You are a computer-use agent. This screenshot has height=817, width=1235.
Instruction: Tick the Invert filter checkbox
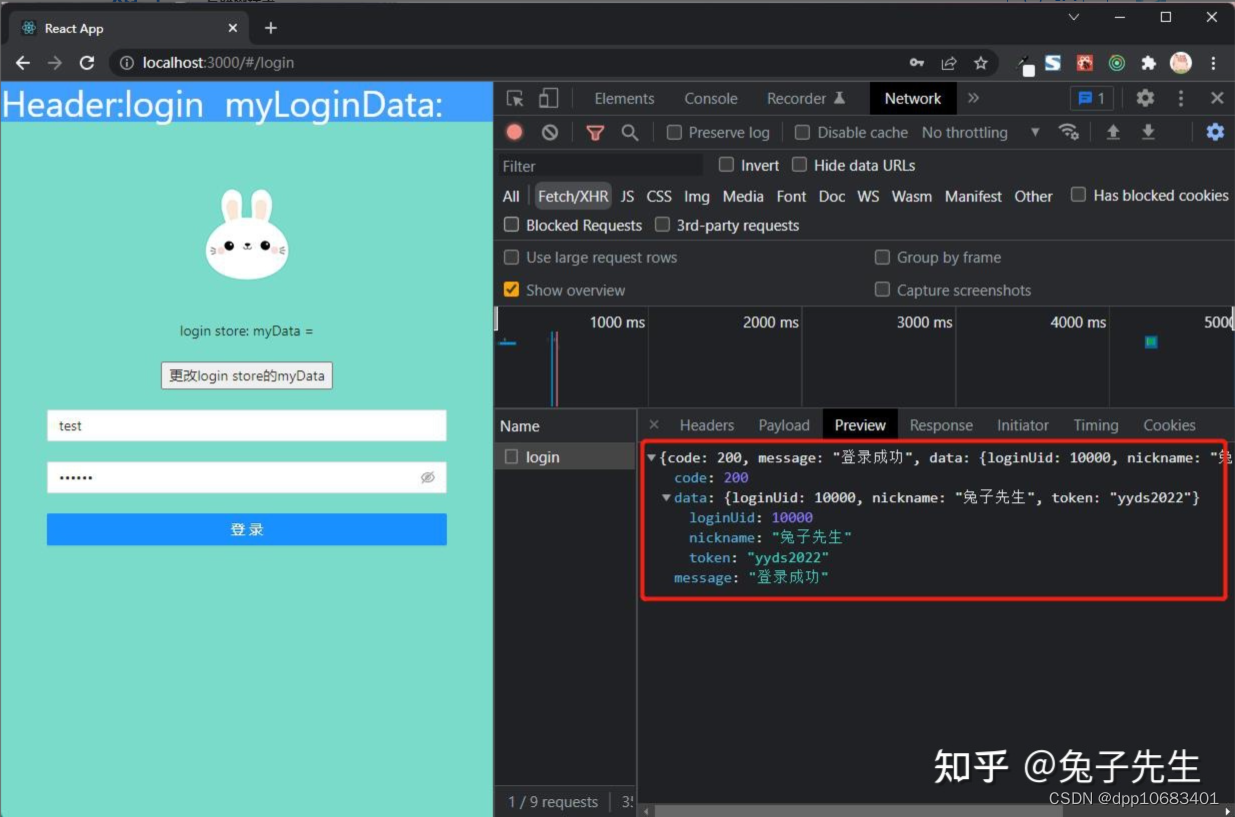(x=726, y=164)
